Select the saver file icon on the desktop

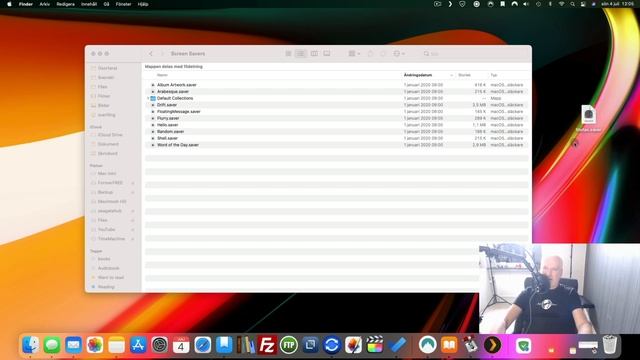(588, 115)
